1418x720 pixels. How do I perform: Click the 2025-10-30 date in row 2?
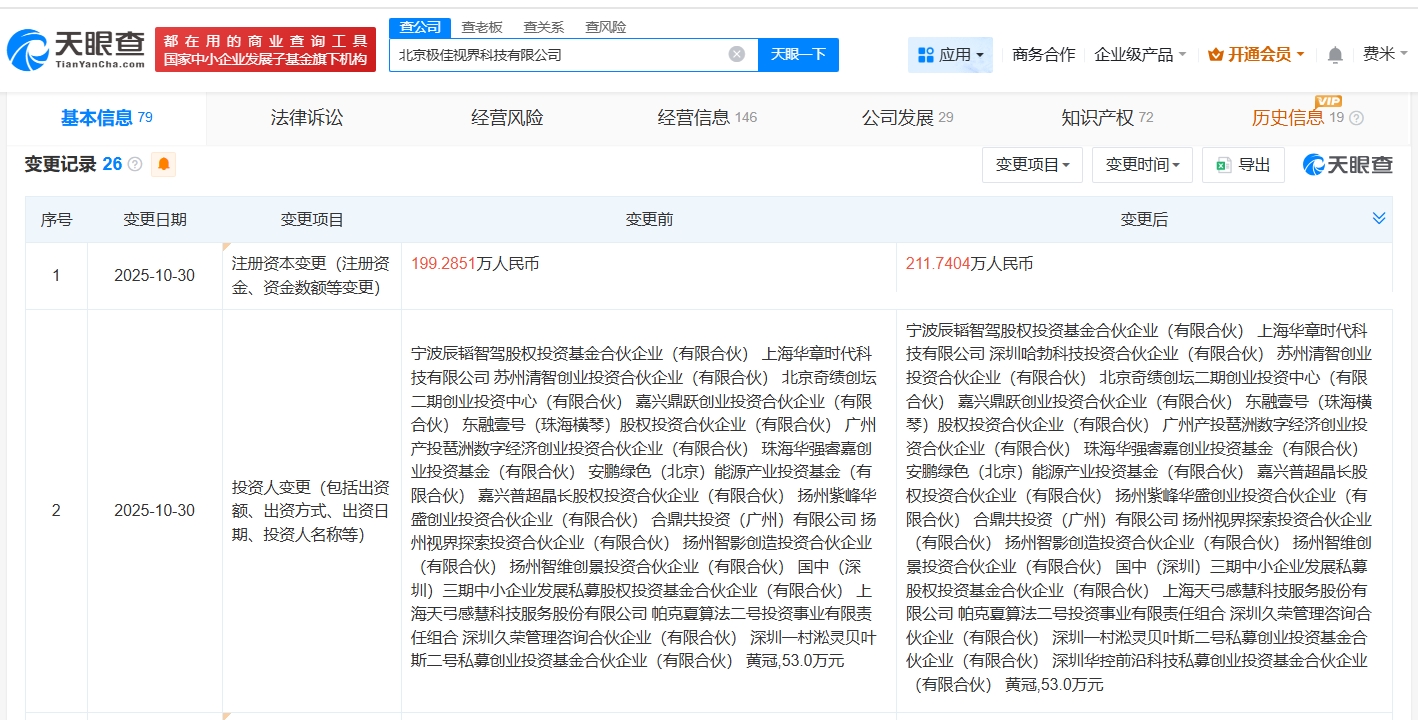(x=155, y=511)
